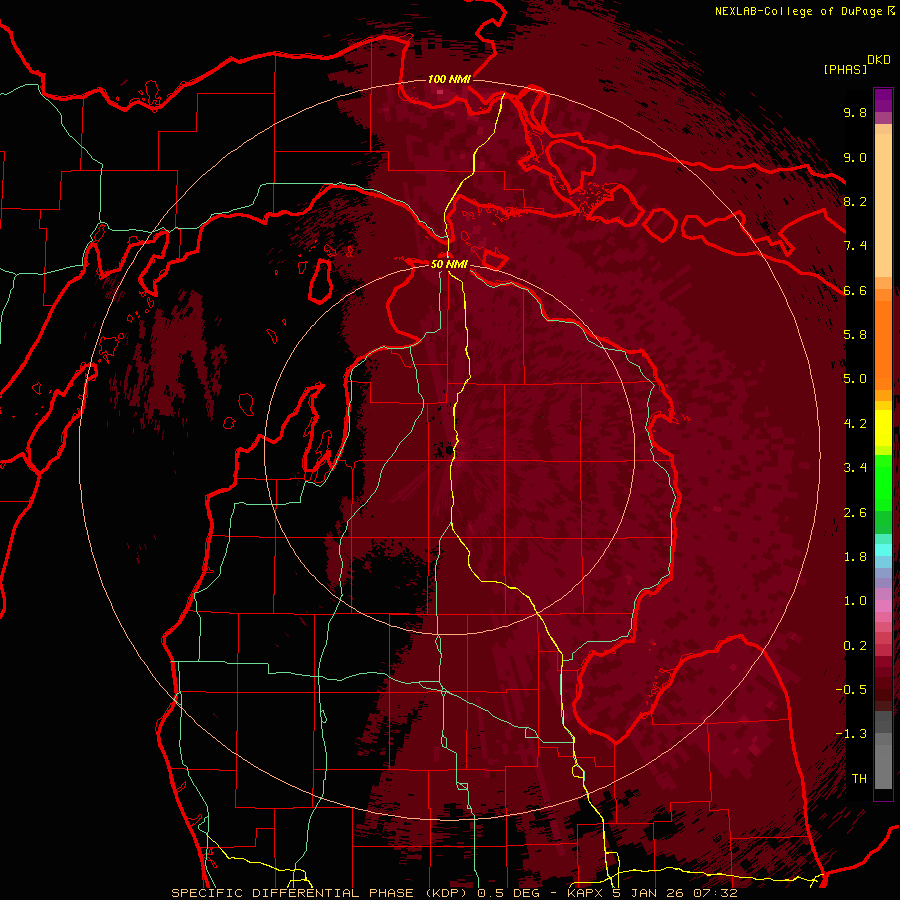900x900 pixels.
Task: Click the radar site center dot
Action: coord(449,450)
